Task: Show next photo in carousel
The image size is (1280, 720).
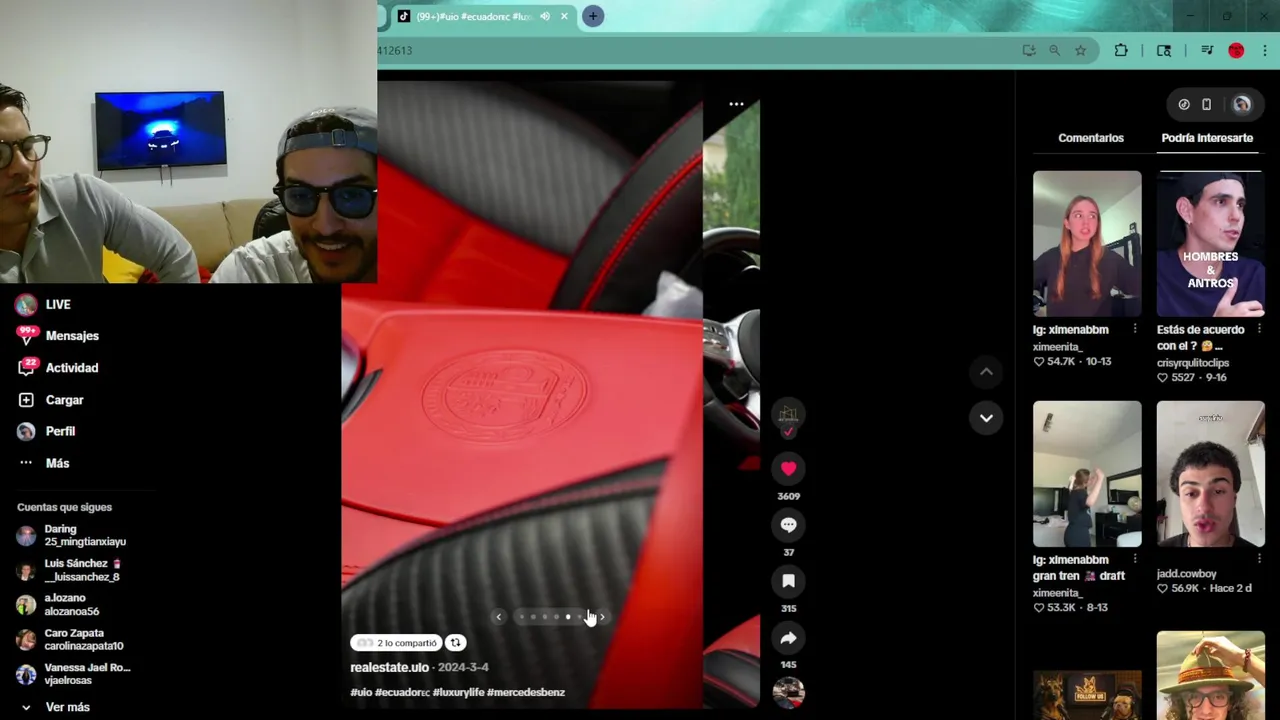Action: pos(602,617)
